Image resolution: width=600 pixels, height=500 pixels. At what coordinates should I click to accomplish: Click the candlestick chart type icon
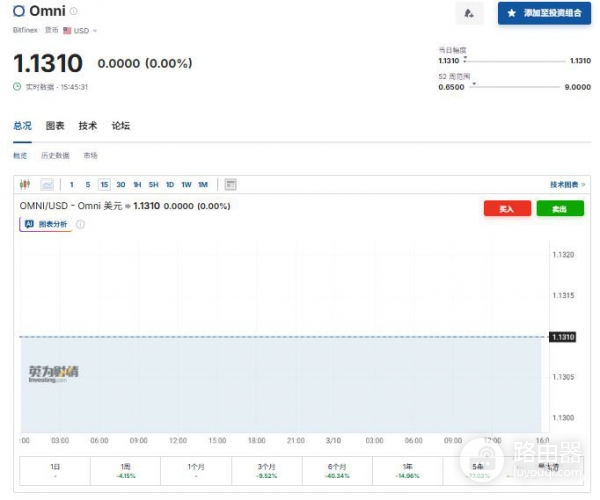[25, 184]
